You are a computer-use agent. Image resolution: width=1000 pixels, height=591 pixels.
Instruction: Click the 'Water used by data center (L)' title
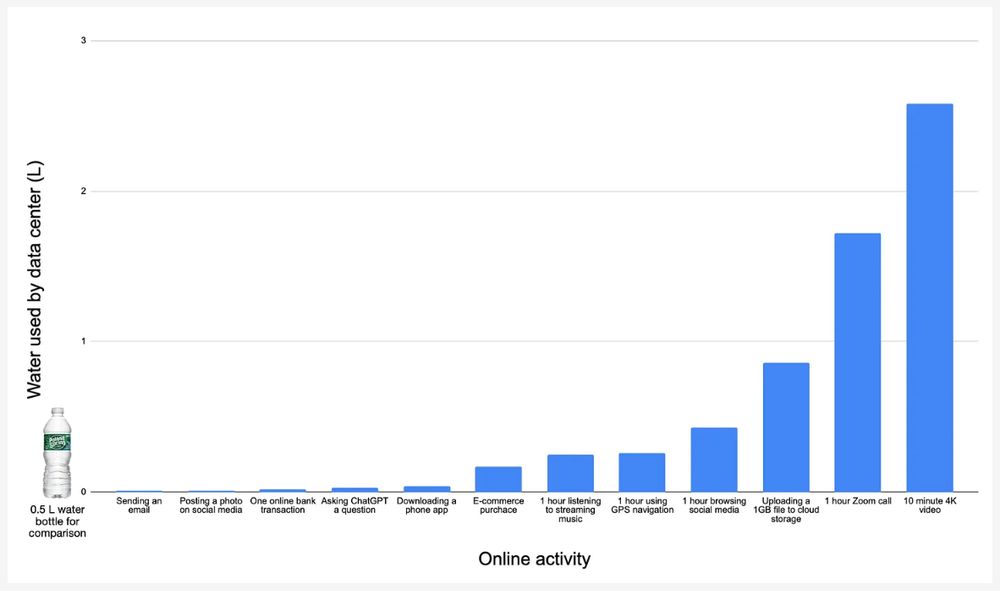(34, 280)
